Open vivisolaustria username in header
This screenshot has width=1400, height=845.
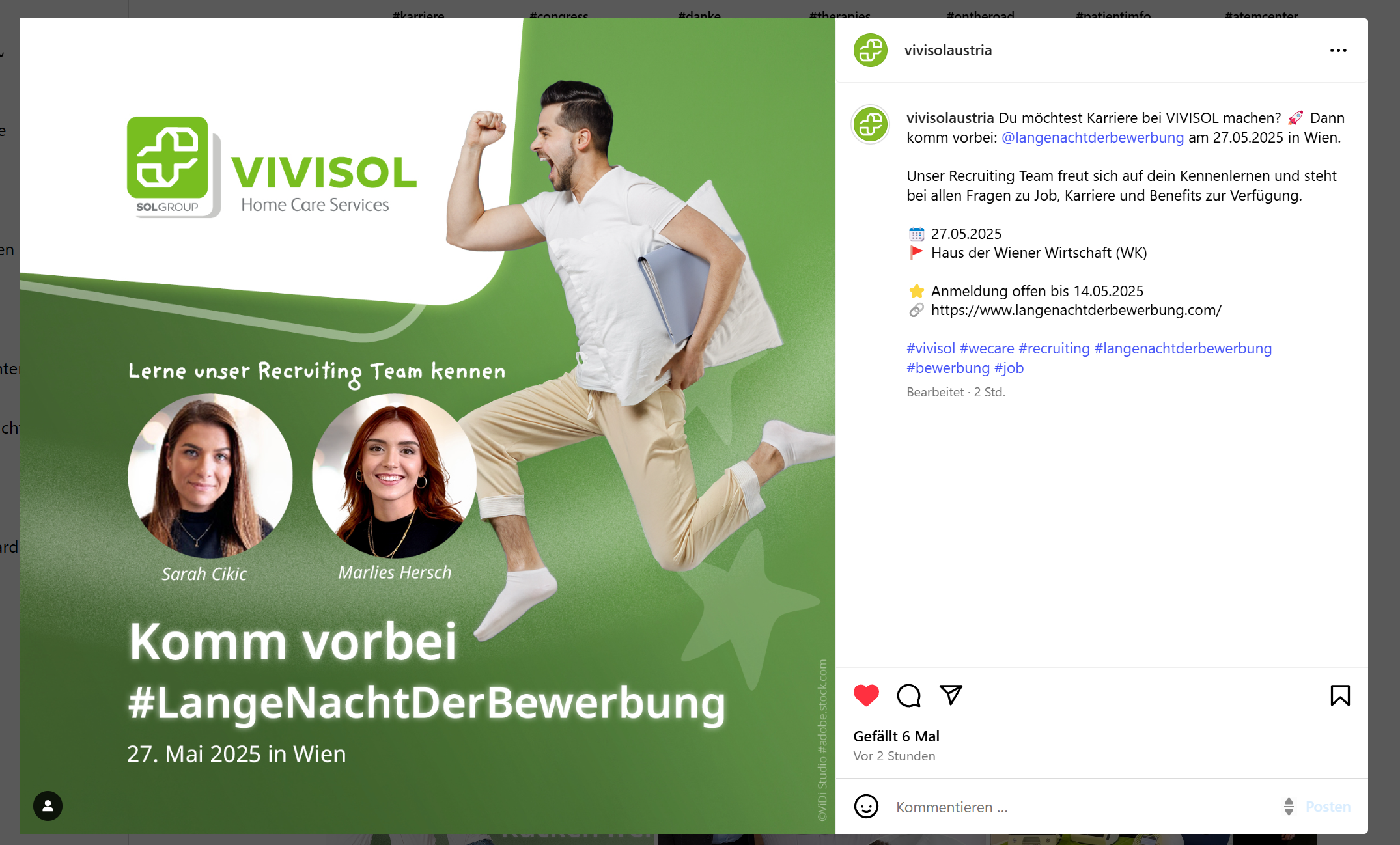click(x=948, y=50)
